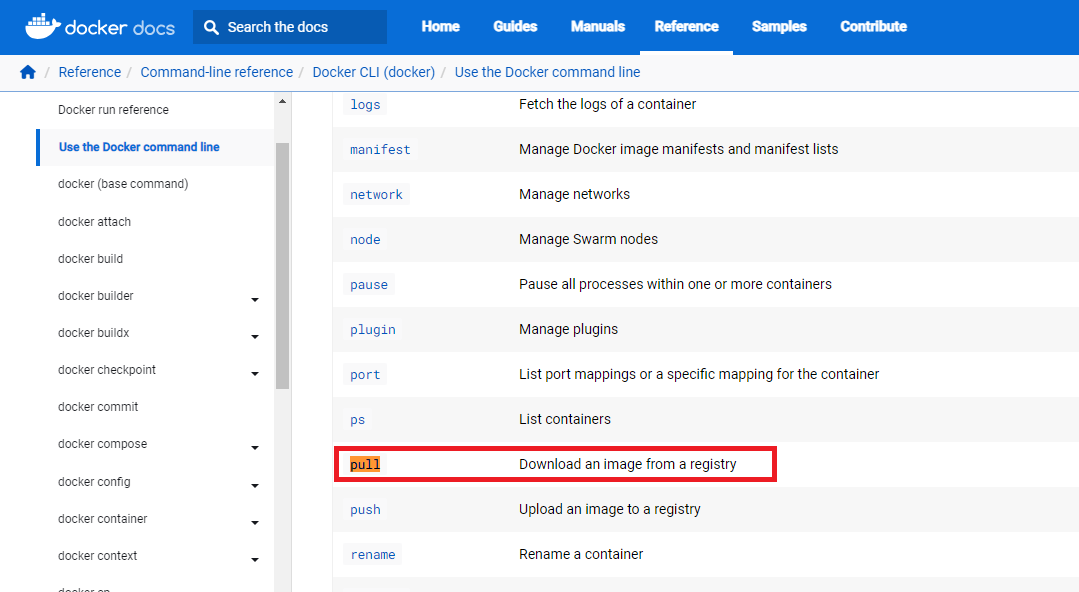Open docker build sidebar entry
Screen dimensions: 1079x592
[90, 259]
